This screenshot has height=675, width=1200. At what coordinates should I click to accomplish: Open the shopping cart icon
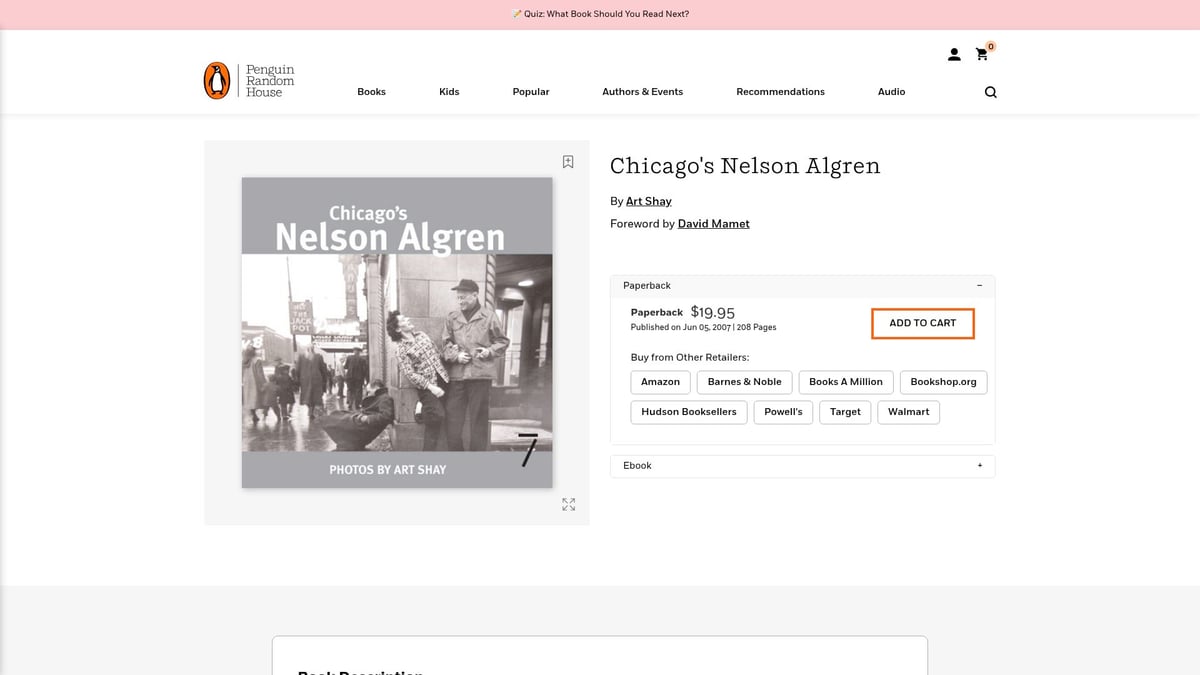982,54
